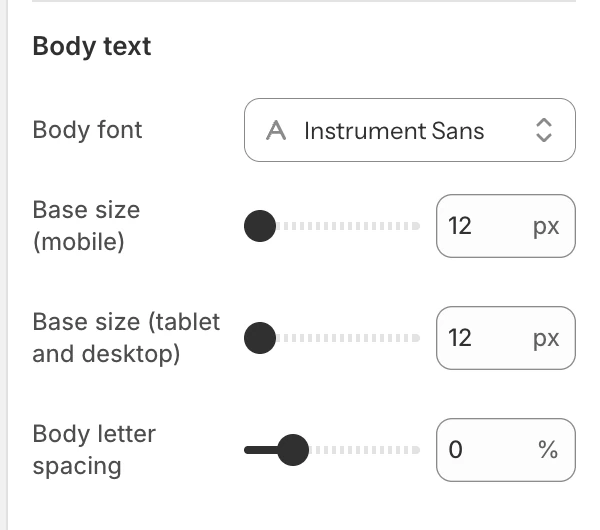This screenshot has width=600, height=530.
Task: Click the font letter A icon
Action: click(276, 130)
